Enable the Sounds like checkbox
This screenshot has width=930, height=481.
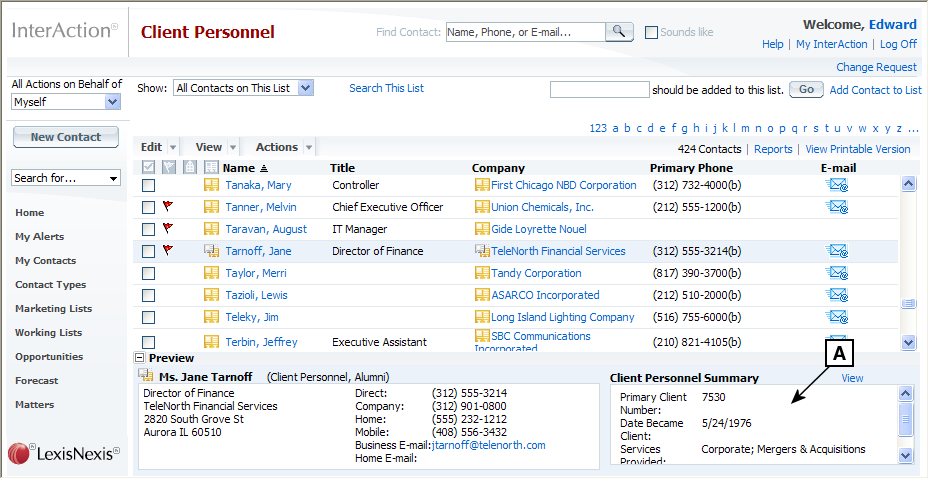pos(651,33)
